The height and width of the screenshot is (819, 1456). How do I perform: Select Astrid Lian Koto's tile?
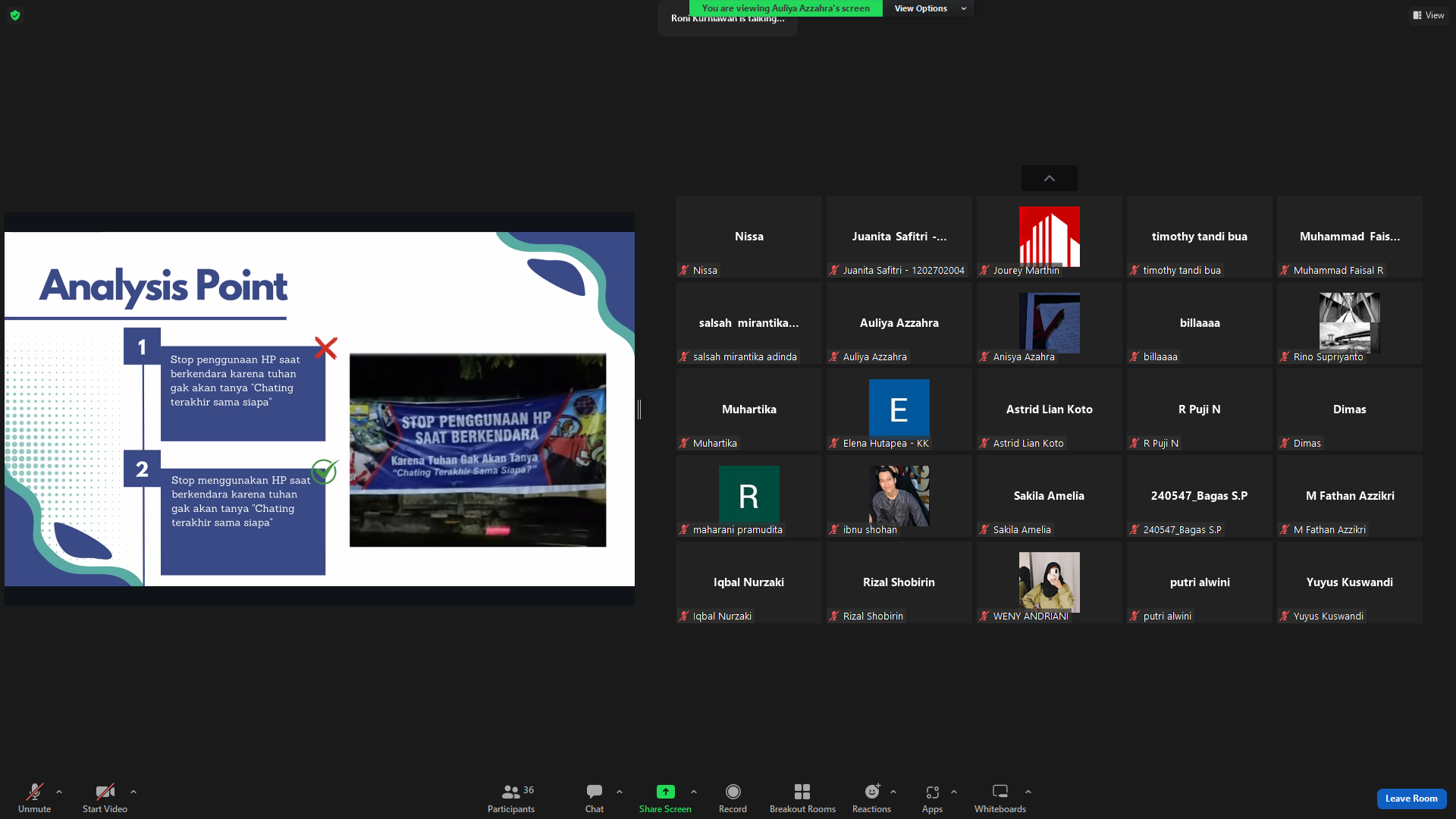pyautogui.click(x=1050, y=409)
